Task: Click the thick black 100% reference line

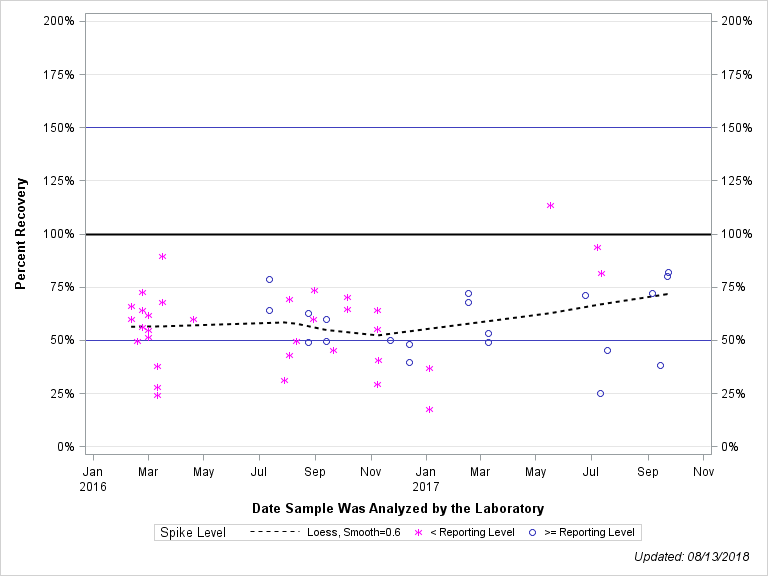Action: tap(398, 234)
